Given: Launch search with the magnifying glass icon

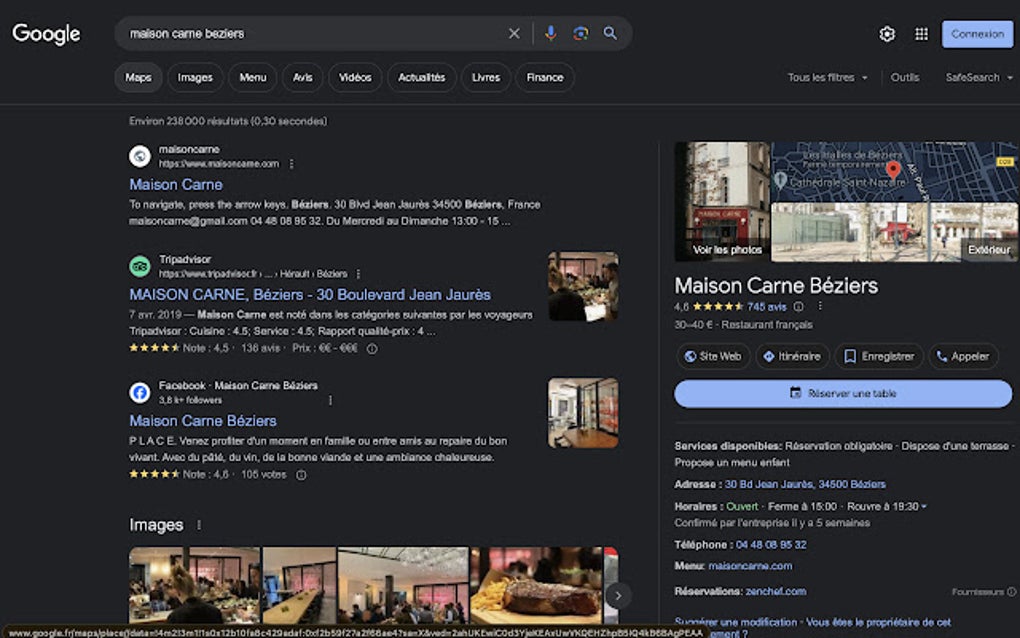Looking at the screenshot, I should click(x=610, y=33).
